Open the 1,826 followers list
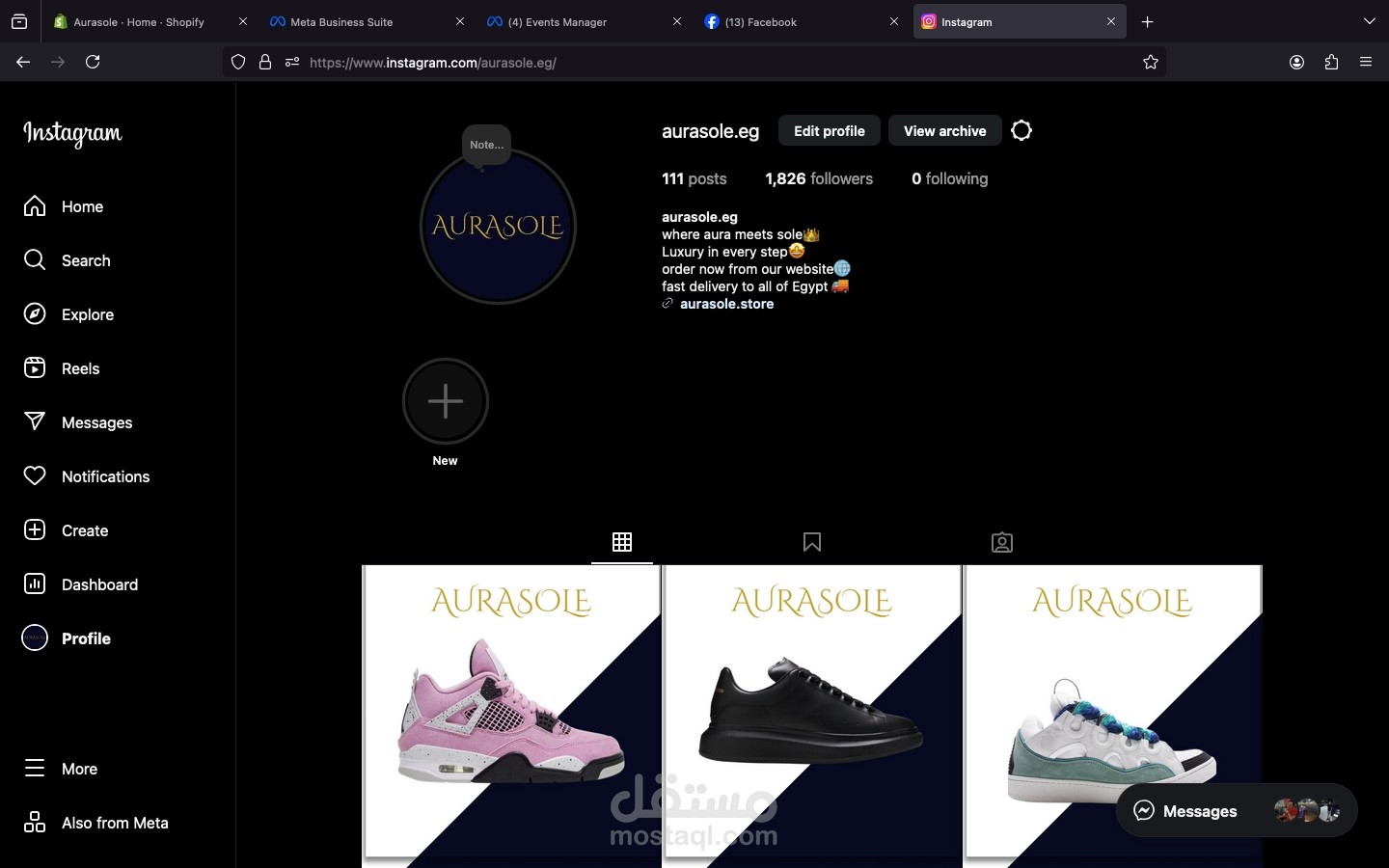 point(819,178)
